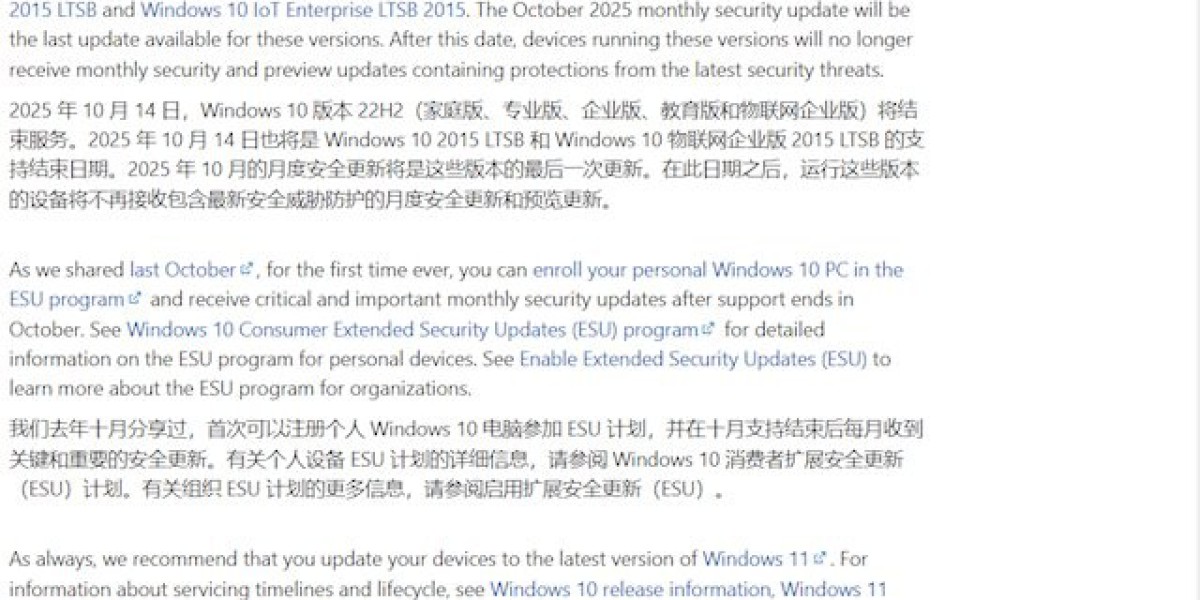Click the external-link icon following "ESU program" enroll link
The height and width of the screenshot is (600, 1200).
point(135,299)
